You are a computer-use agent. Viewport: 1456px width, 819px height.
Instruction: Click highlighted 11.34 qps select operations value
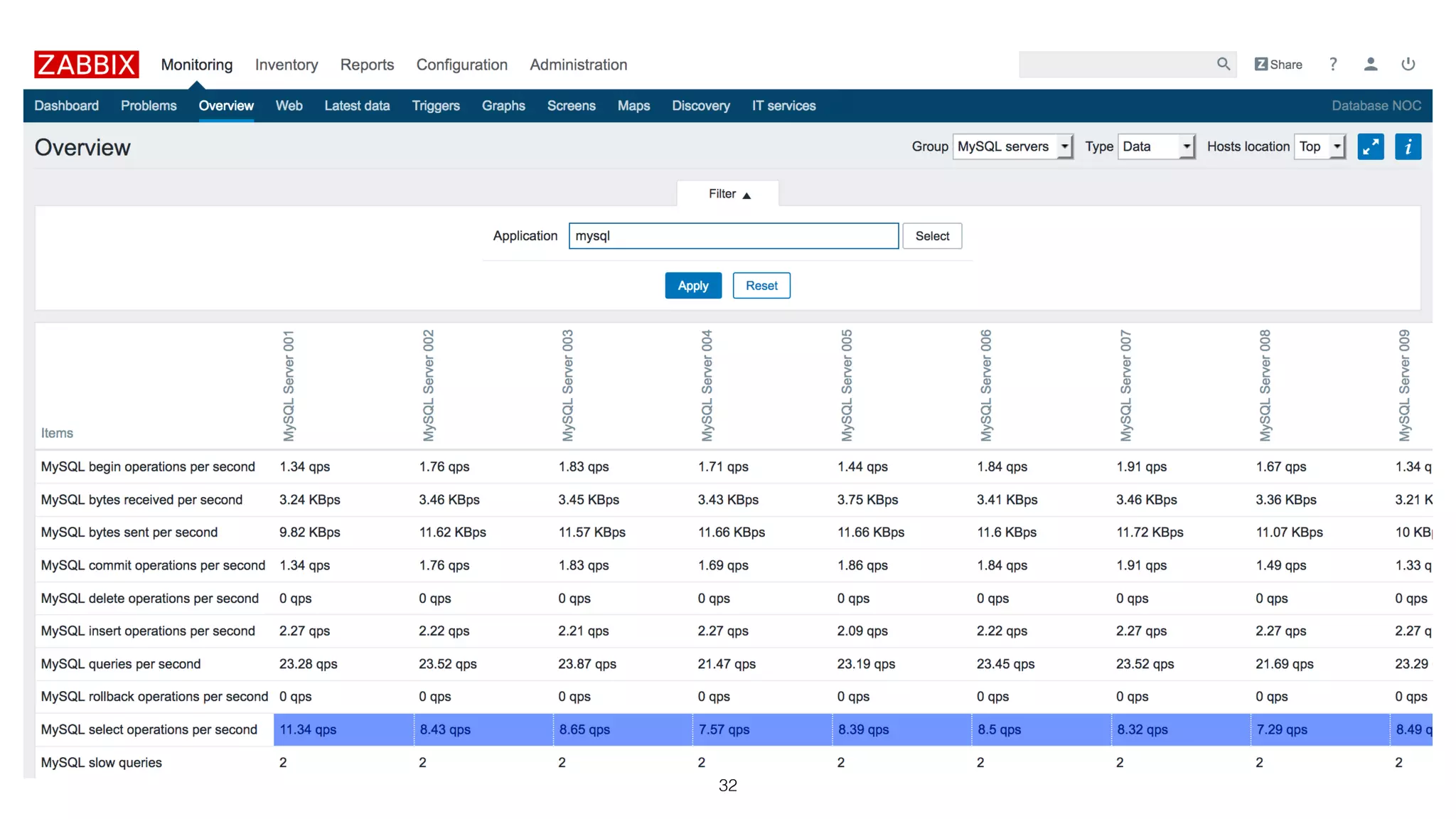tap(308, 729)
